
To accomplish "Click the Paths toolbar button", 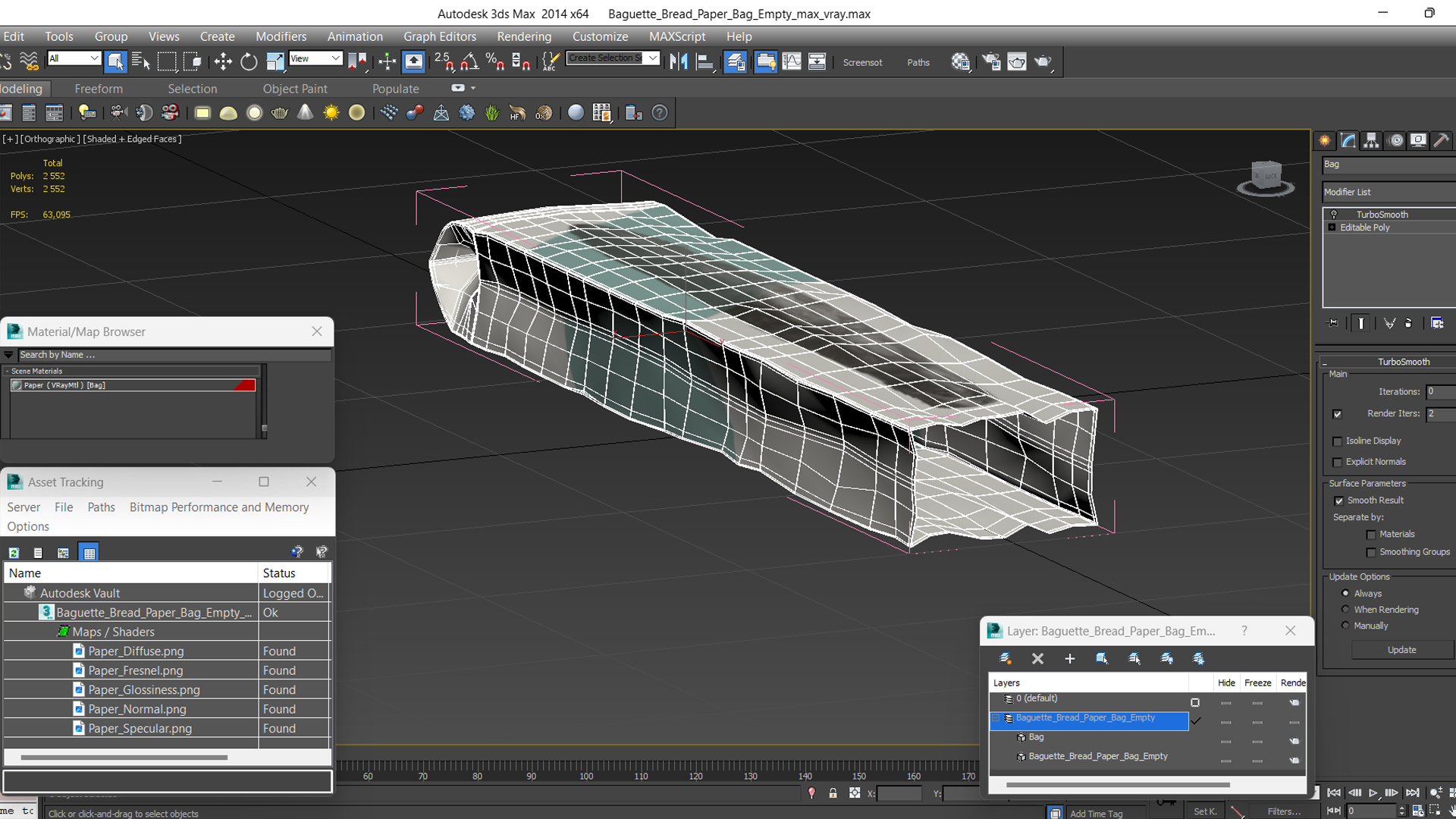I will coord(918,62).
